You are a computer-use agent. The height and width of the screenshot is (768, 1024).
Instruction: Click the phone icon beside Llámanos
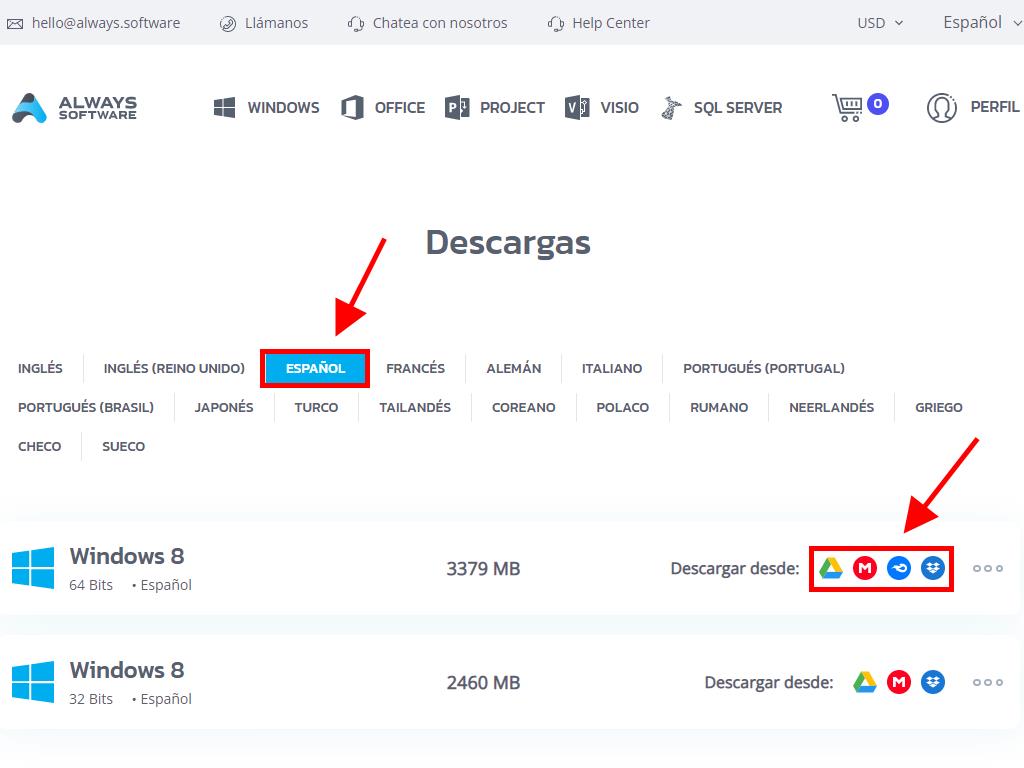pos(227,24)
